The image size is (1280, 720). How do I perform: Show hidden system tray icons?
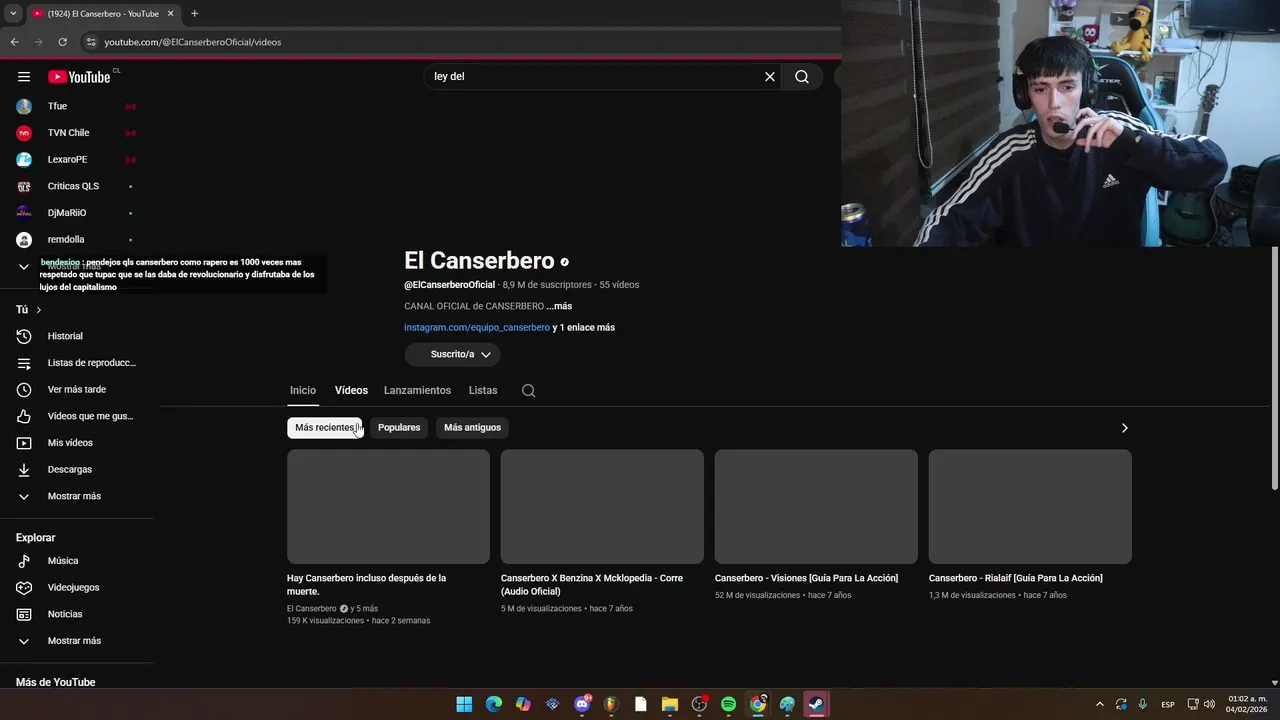[1100, 704]
